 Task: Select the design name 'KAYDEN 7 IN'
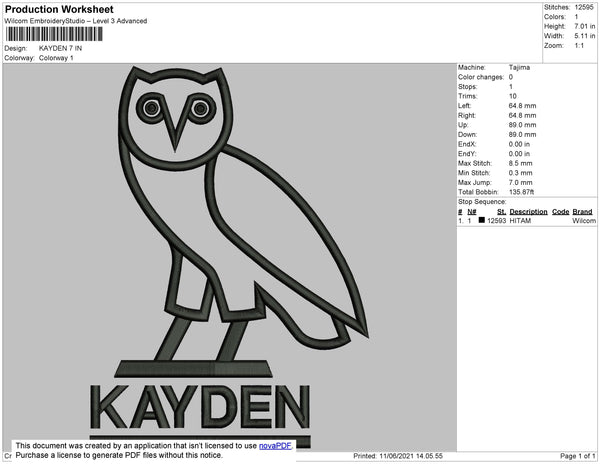pyautogui.click(x=60, y=48)
